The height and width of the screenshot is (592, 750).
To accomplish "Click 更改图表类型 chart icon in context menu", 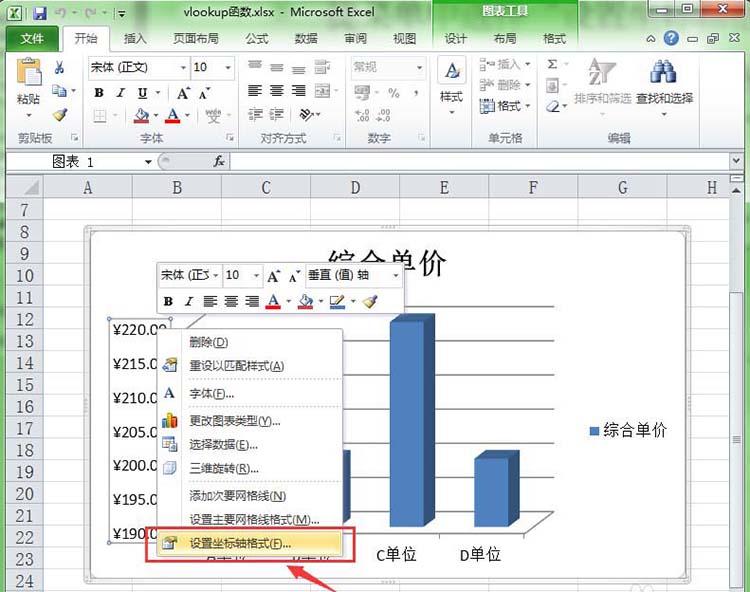I will pyautogui.click(x=170, y=421).
